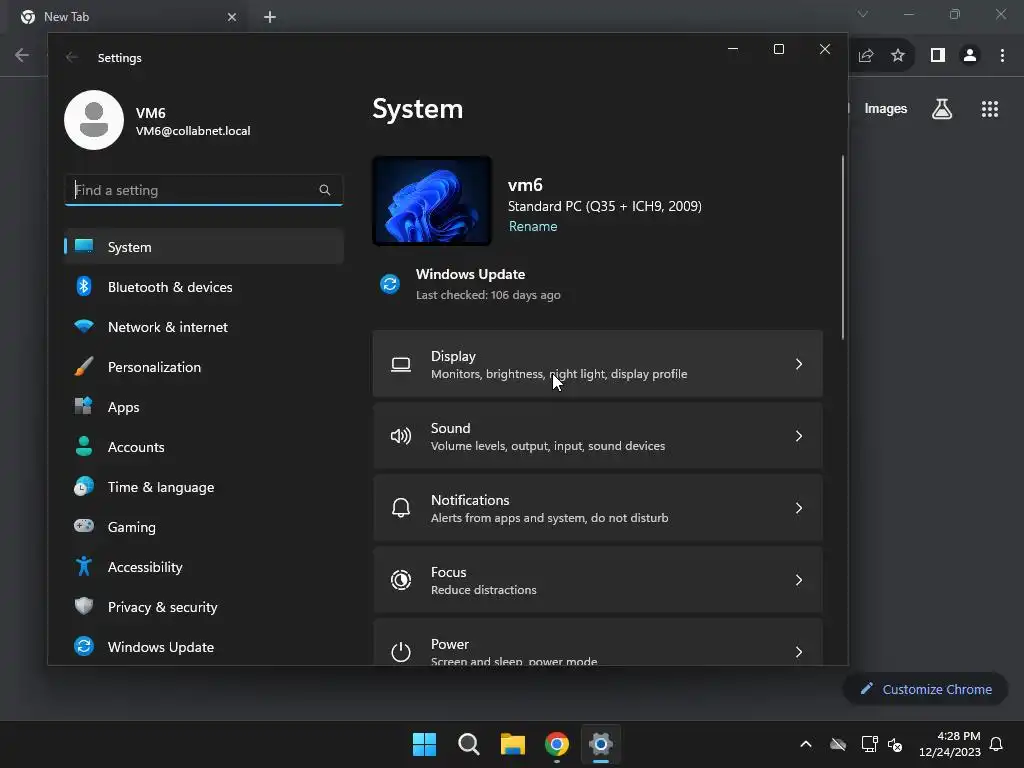Open the Display settings row

598,364
